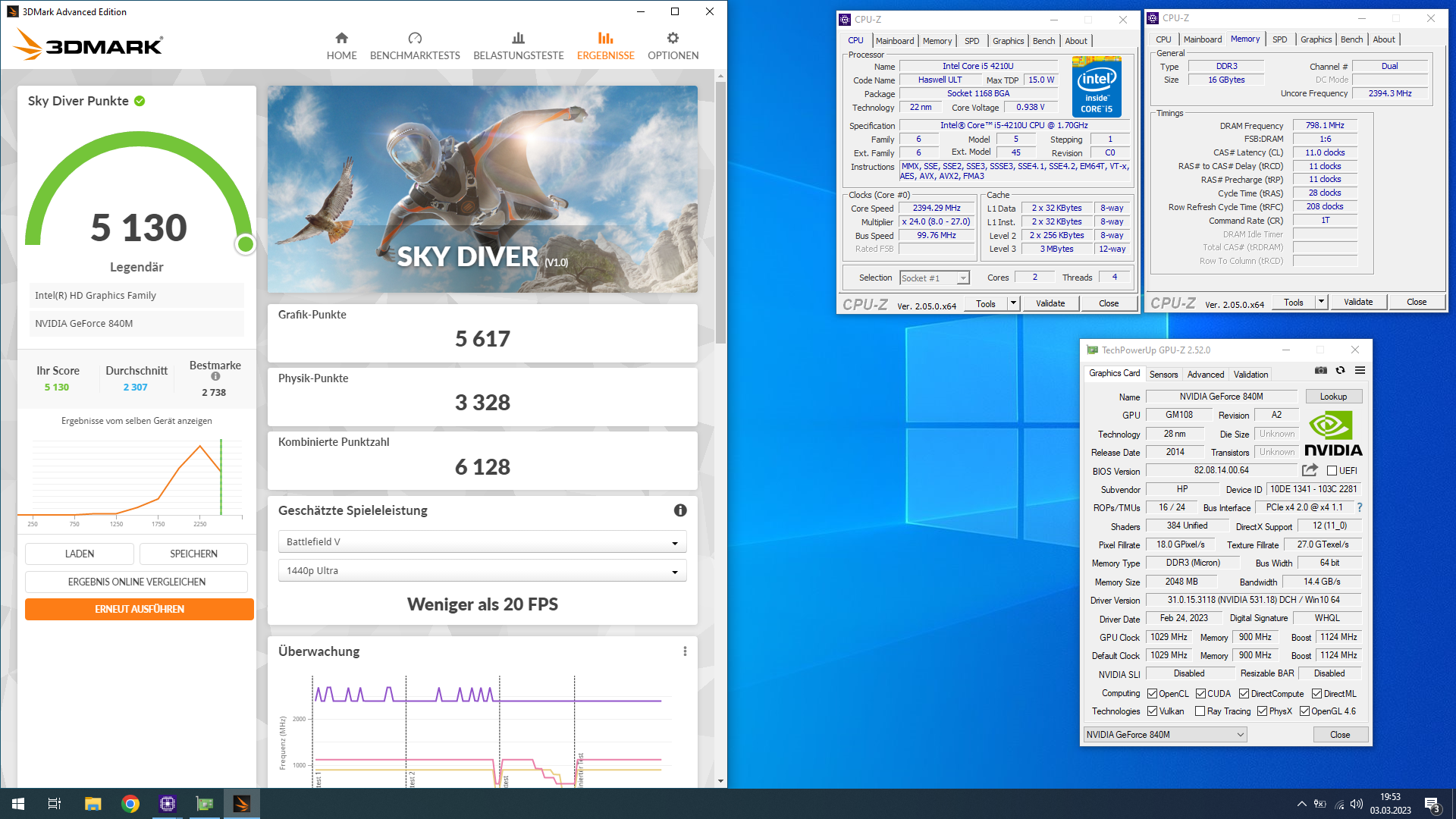Click the Bestmarke info icon
This screenshot has height=819, width=1456.
coord(215,376)
